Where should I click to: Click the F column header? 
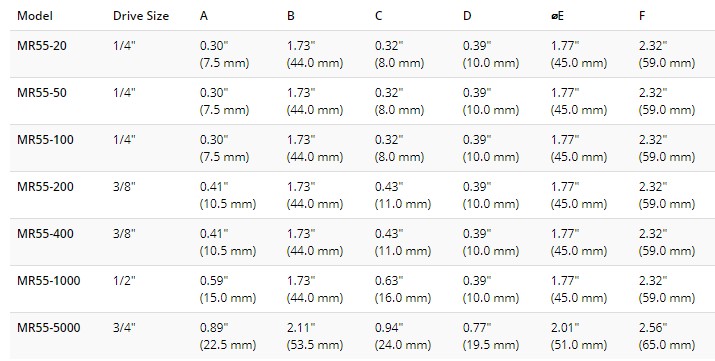(x=642, y=16)
